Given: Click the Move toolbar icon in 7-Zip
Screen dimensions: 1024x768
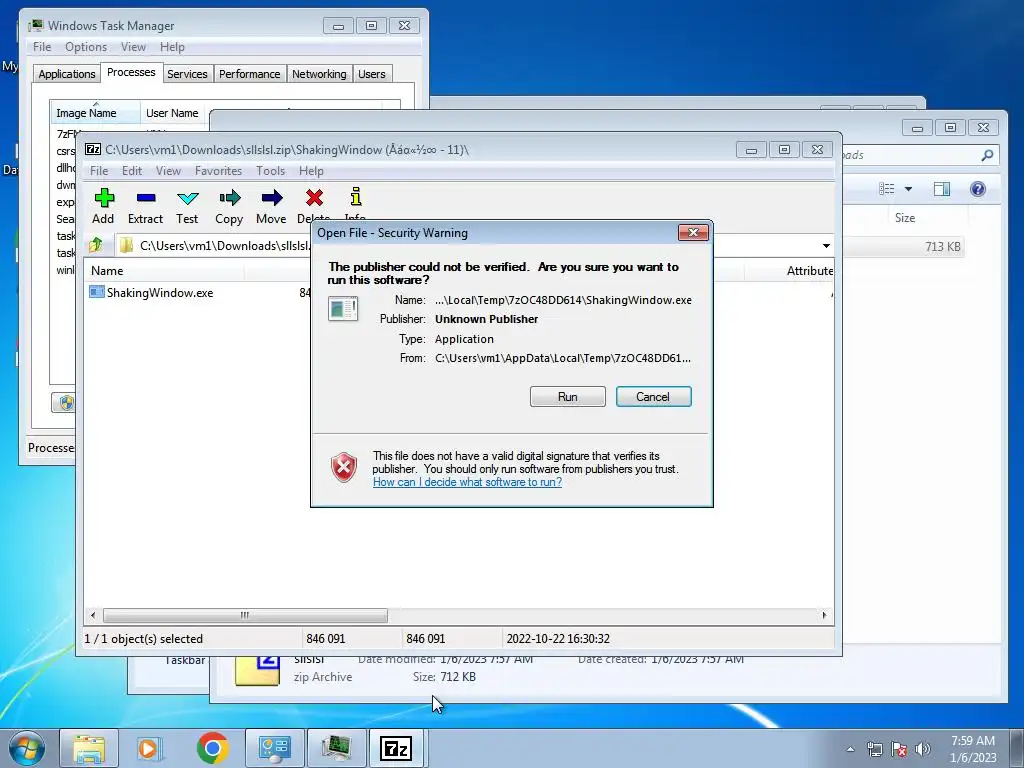Looking at the screenshot, I should coord(272,198).
